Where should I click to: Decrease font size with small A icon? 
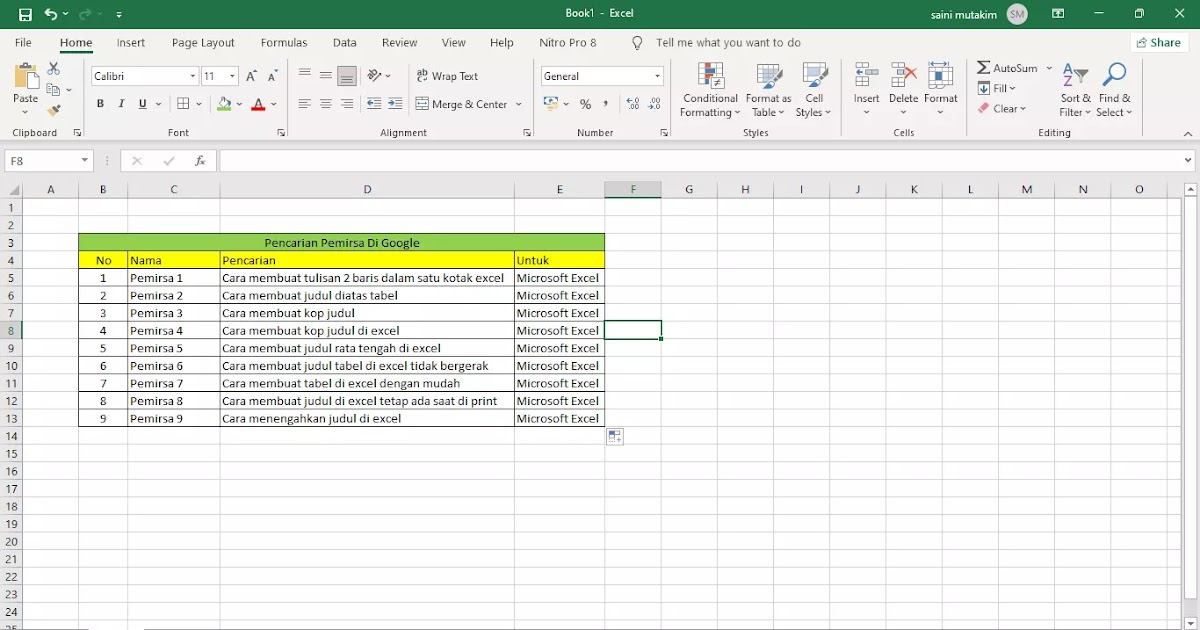(x=272, y=76)
